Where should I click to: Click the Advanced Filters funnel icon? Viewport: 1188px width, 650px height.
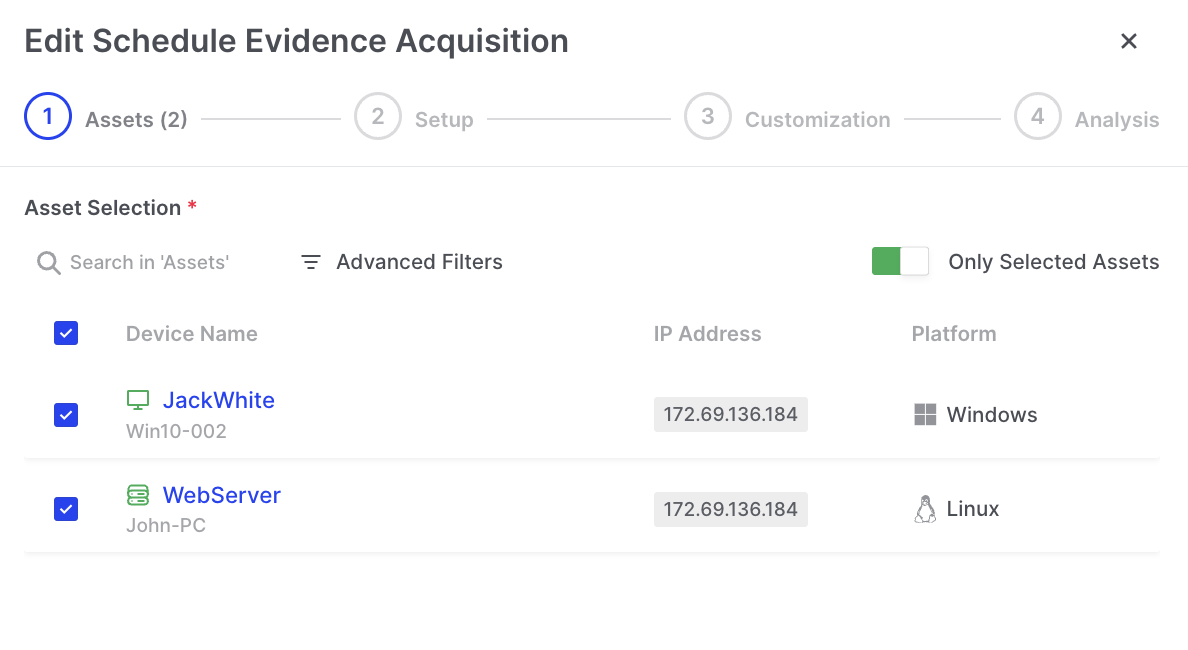click(311, 262)
